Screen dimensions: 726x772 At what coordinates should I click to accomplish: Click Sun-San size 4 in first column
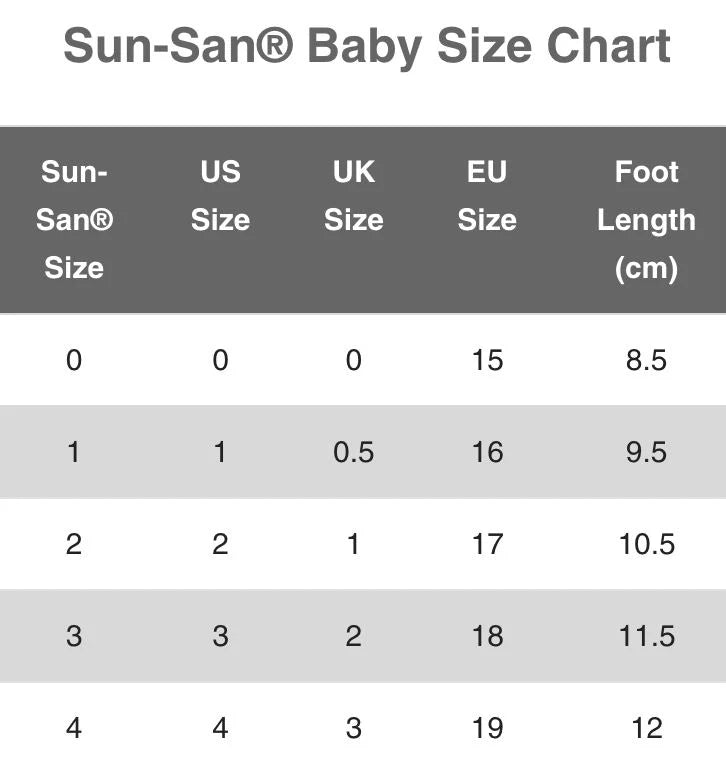point(74,728)
